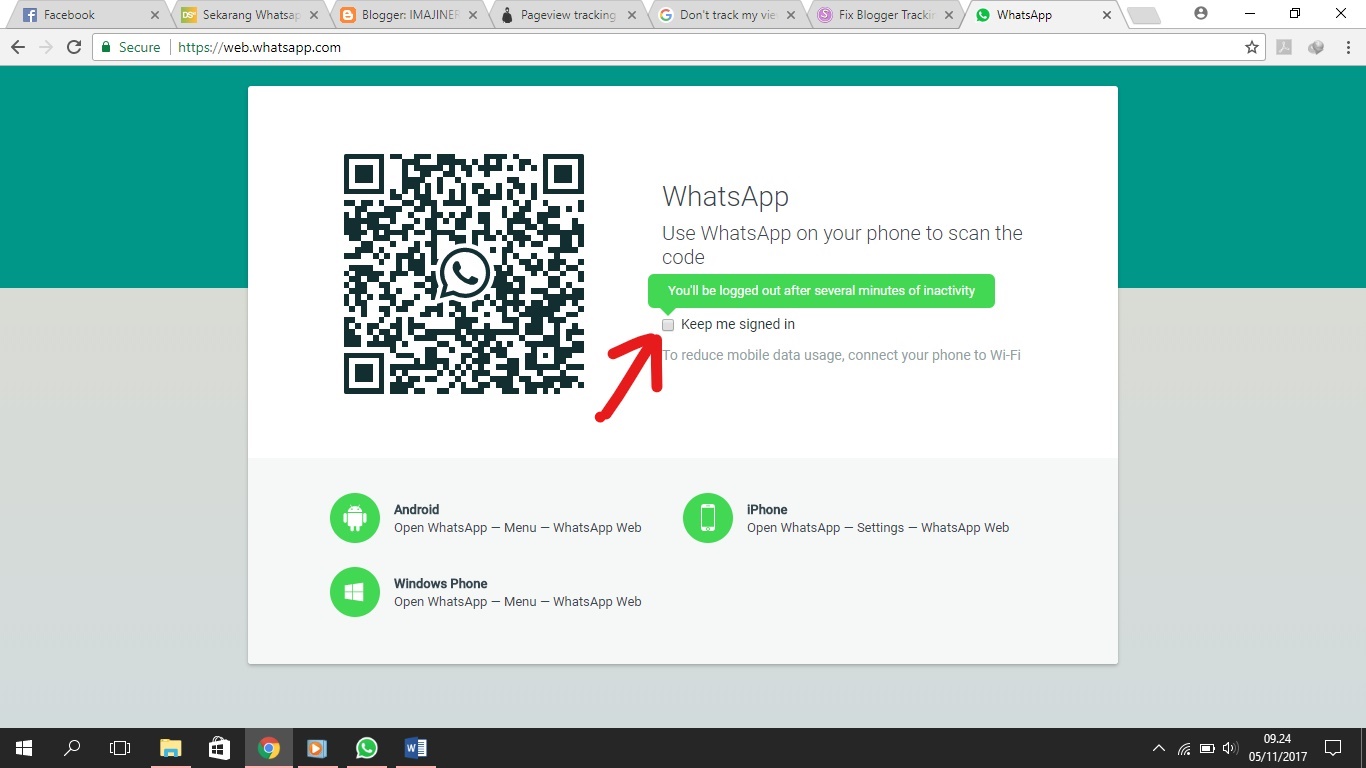This screenshot has width=1366, height=768.
Task: Switch to the Sekarang Whatsapp tab
Action: click(248, 15)
